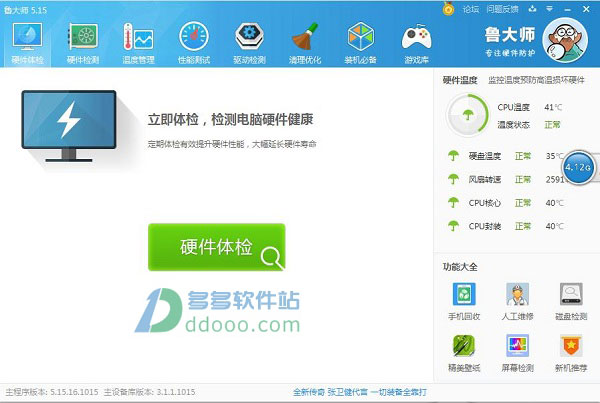
Task: Open 游戏库 gamepad tab
Action: [x=416, y=43]
